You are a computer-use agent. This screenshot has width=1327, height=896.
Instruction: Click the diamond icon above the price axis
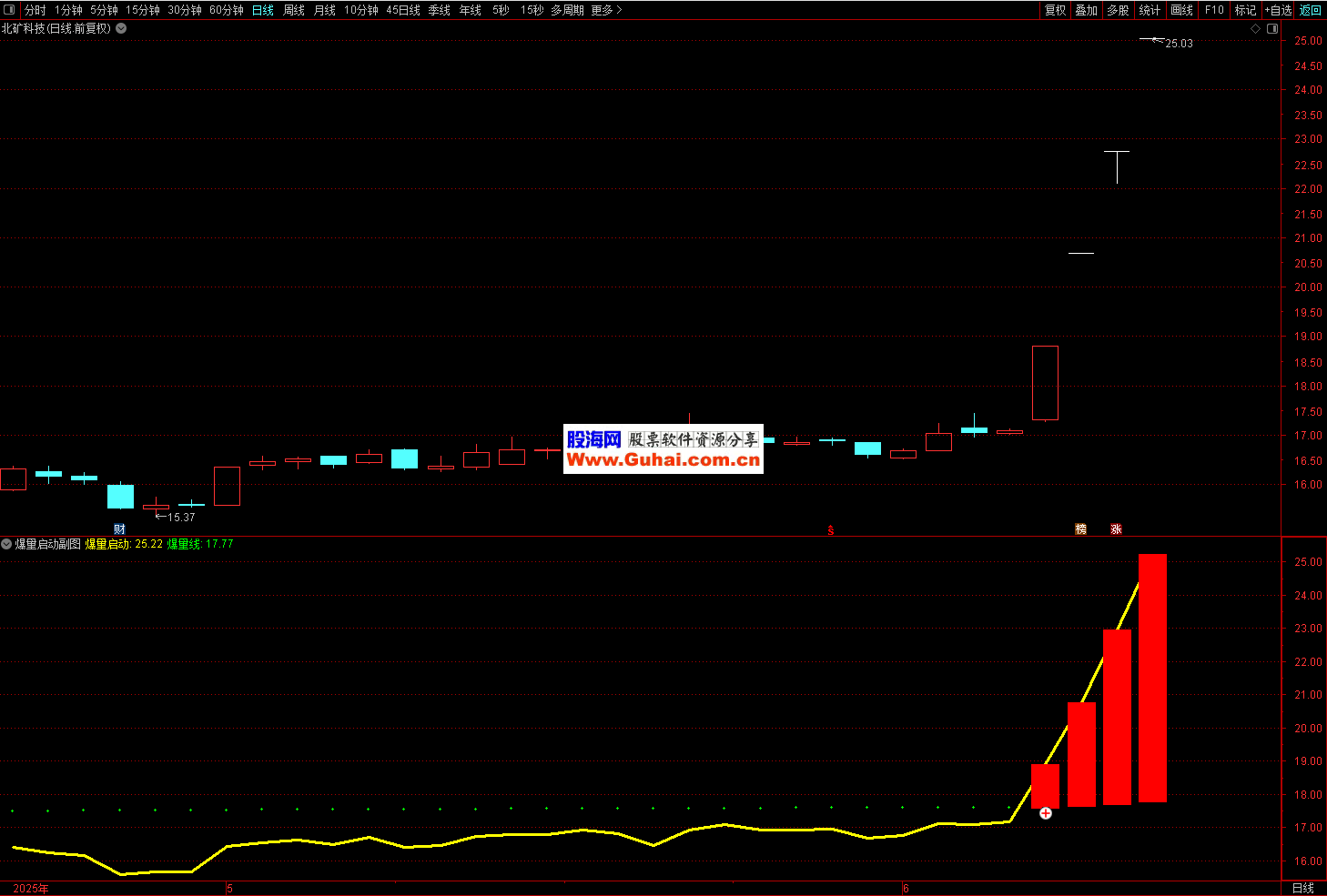click(1256, 29)
